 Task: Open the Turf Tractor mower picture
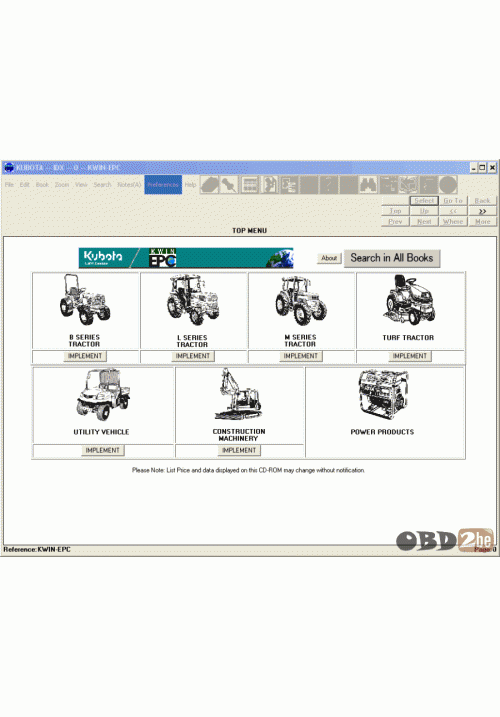point(409,300)
